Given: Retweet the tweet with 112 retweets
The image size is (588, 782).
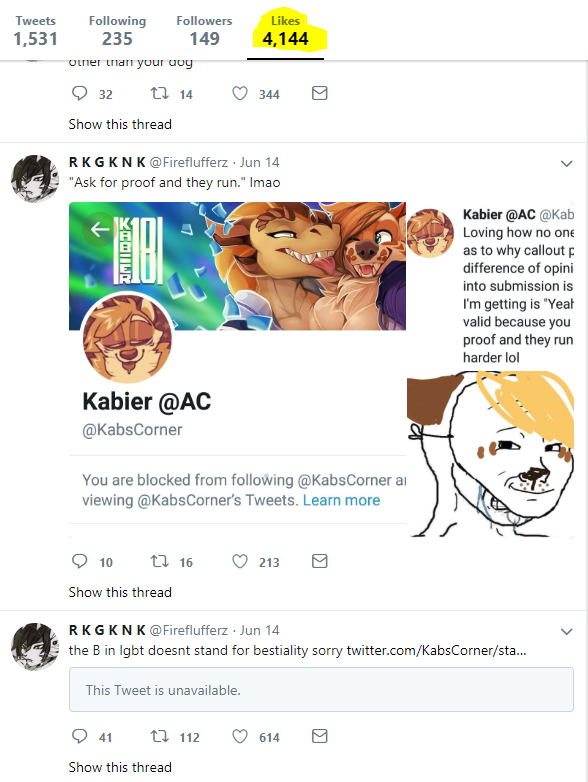Looking at the screenshot, I should (x=160, y=737).
